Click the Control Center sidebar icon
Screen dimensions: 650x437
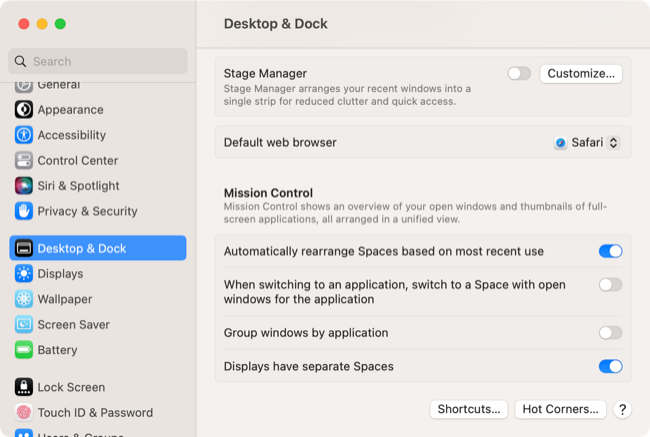tap(24, 160)
